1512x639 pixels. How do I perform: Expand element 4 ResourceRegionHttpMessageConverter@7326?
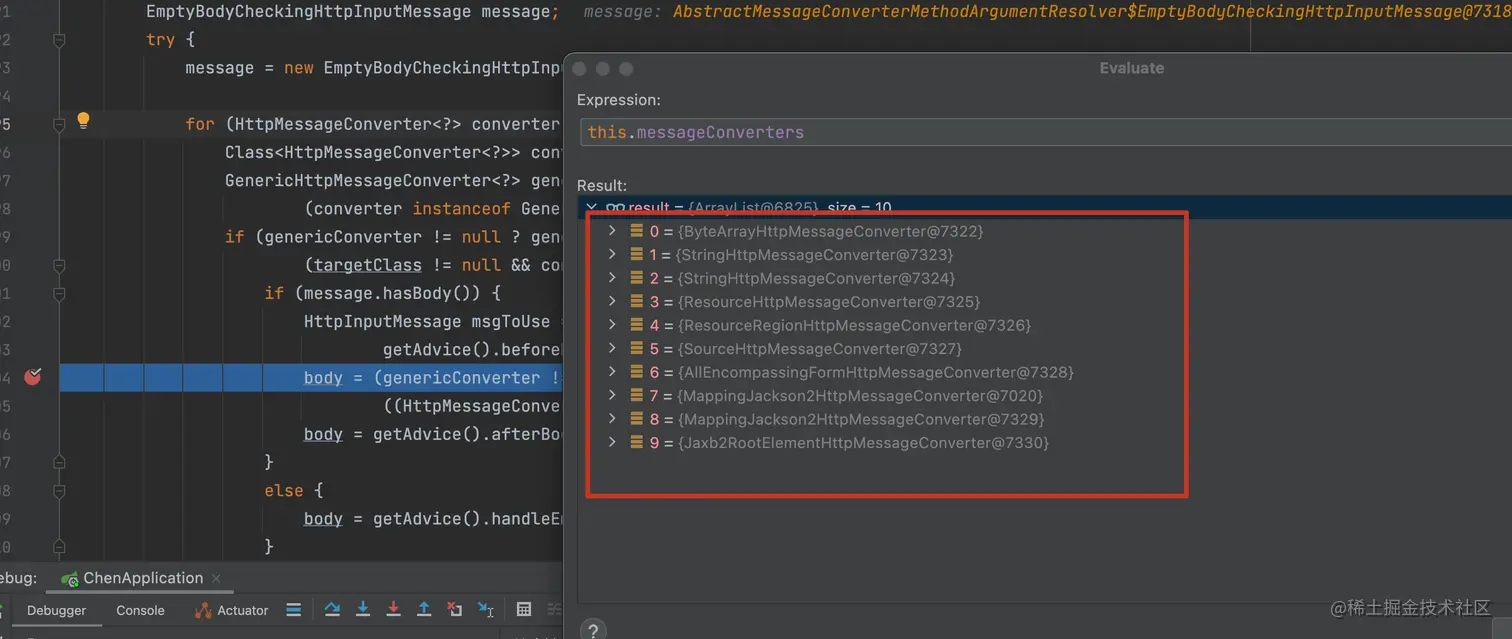pyautogui.click(x=612, y=325)
